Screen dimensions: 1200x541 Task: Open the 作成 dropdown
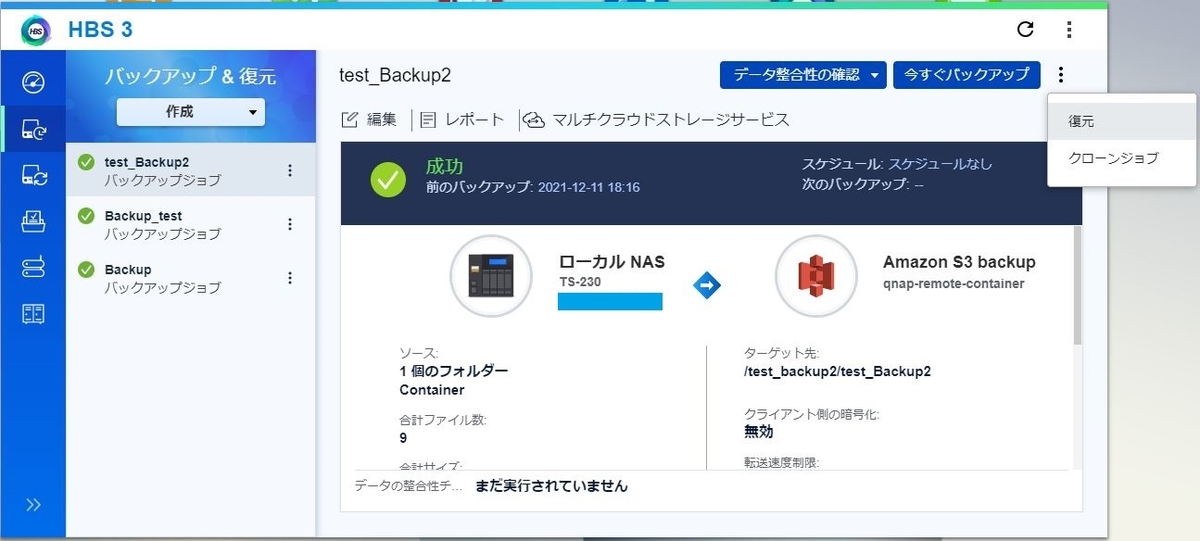coord(191,112)
